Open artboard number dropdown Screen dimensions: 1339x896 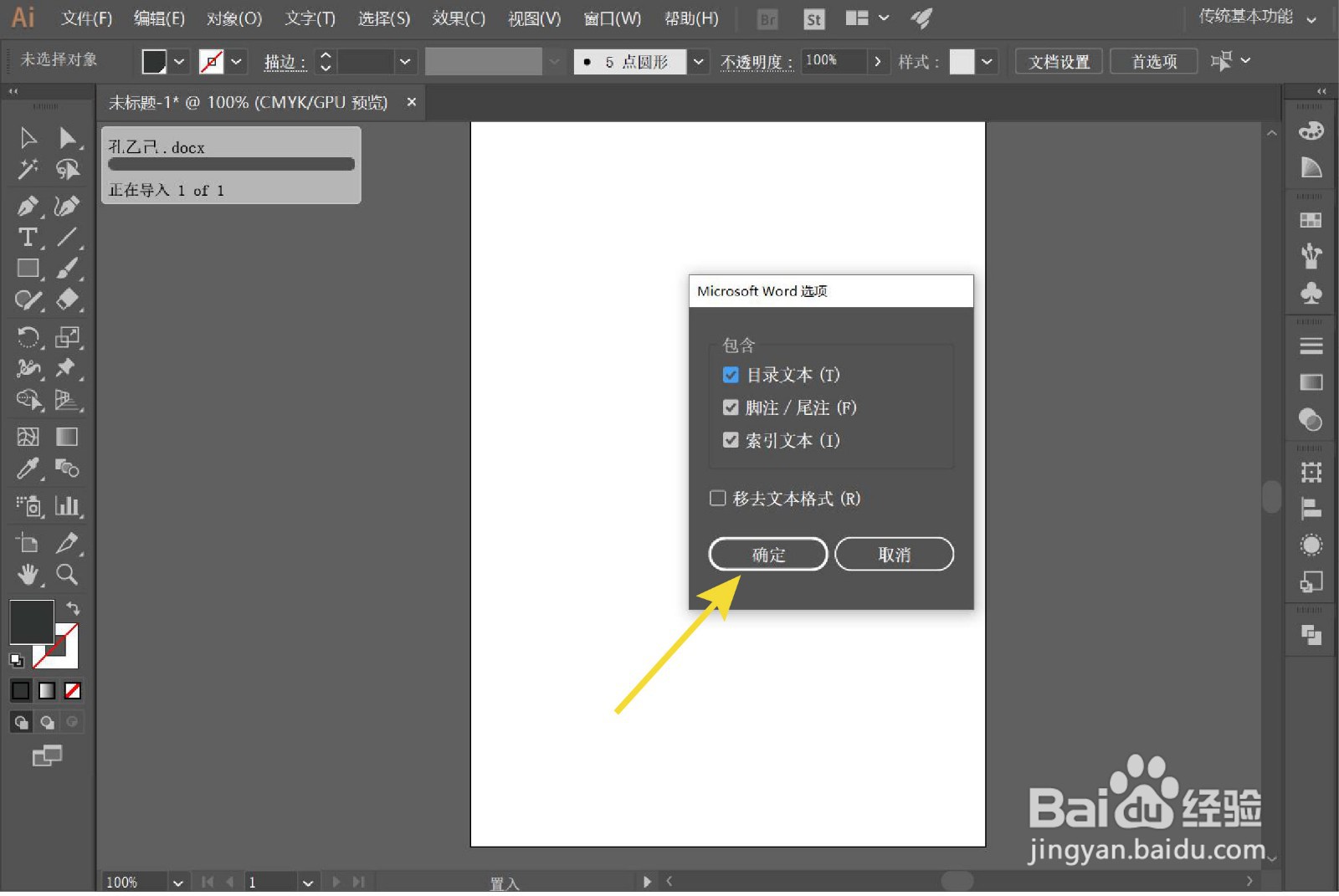pos(308,883)
